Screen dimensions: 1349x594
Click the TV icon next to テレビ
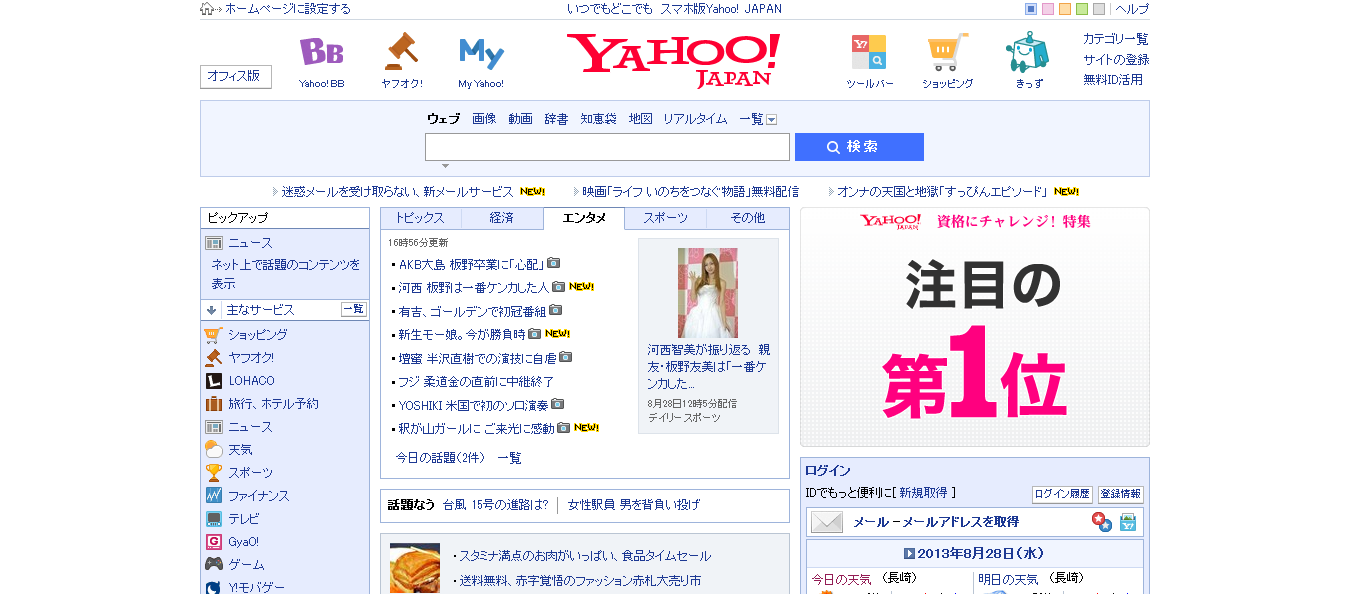coord(213,519)
